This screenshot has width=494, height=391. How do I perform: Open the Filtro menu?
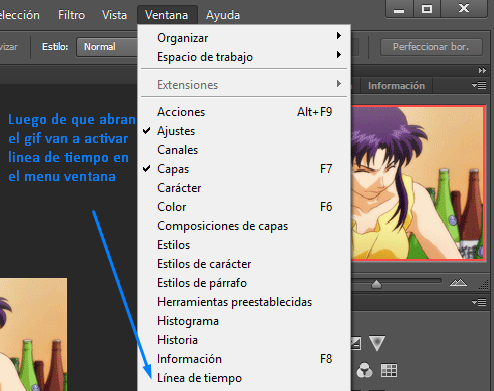coord(71,15)
